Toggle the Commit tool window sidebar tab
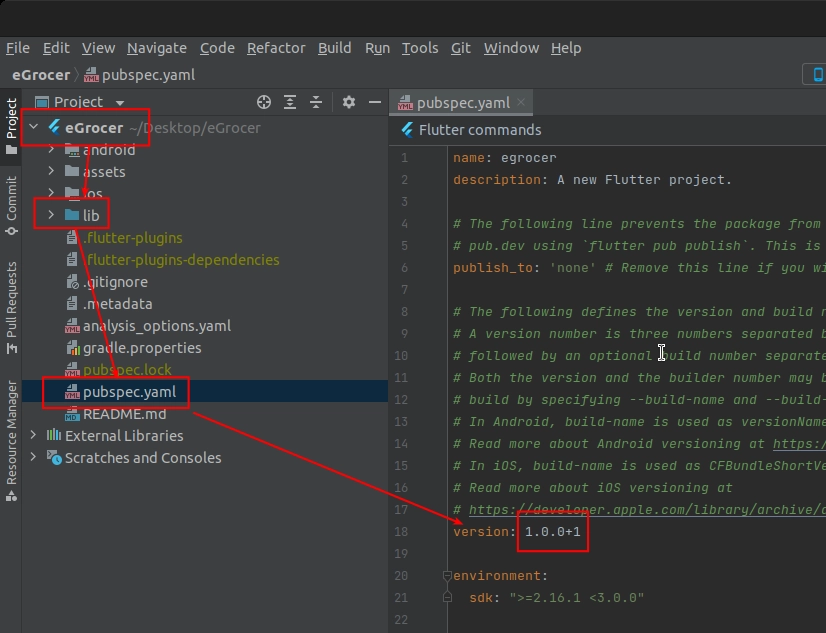Screen dimensions: 826x633 click(x=11, y=206)
